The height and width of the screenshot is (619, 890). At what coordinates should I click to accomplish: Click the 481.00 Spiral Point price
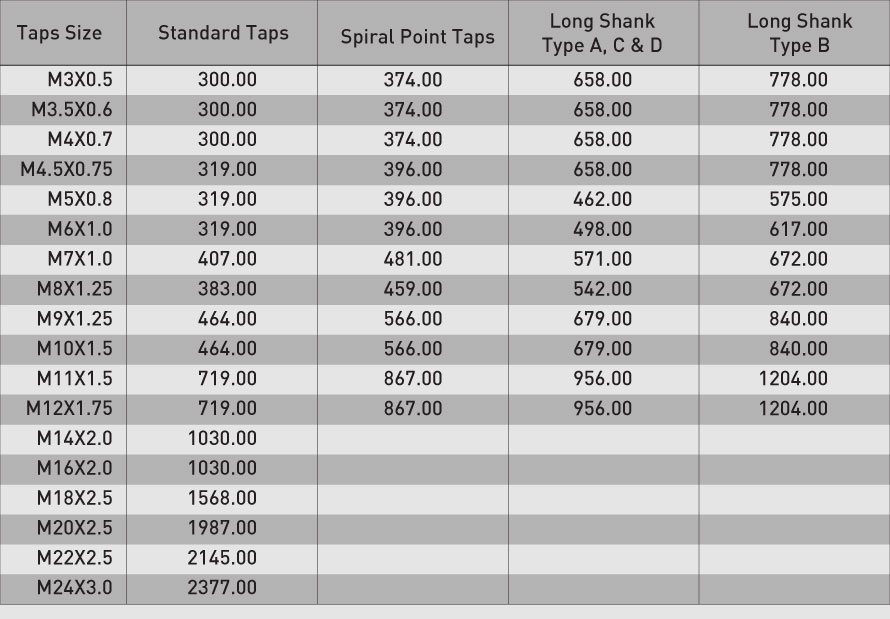412,259
